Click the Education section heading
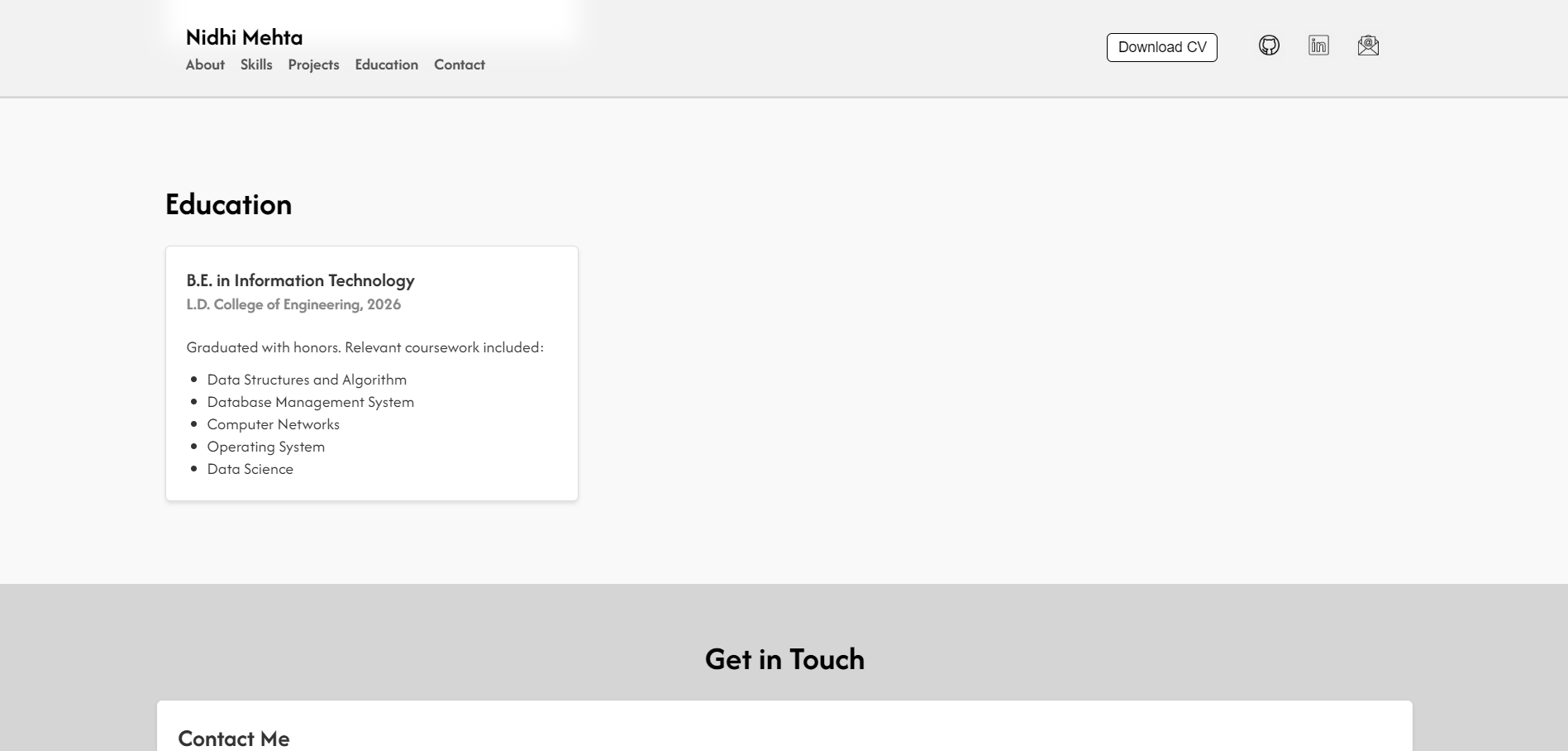This screenshot has width=1568, height=751. coord(228,204)
